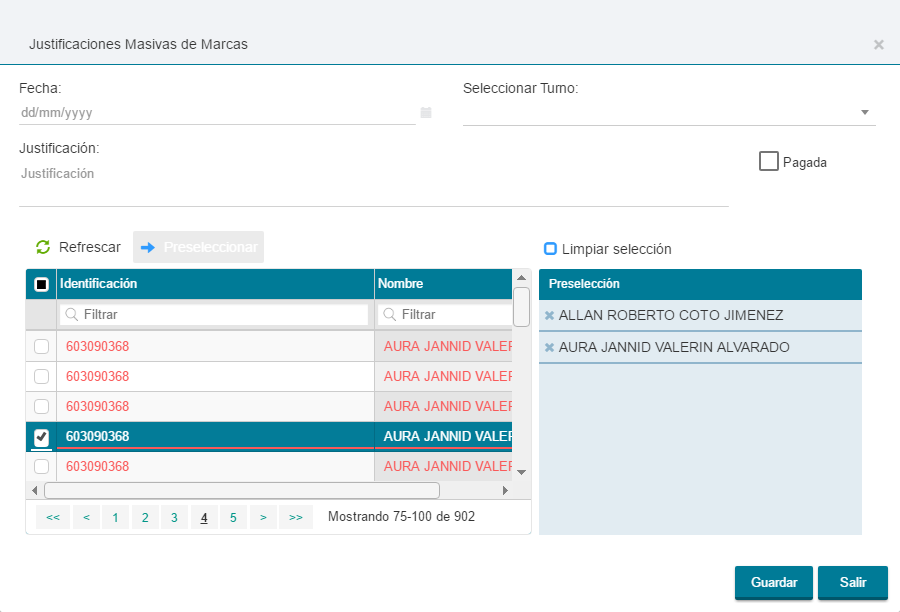Click the Identificación filter input field

pos(214,314)
